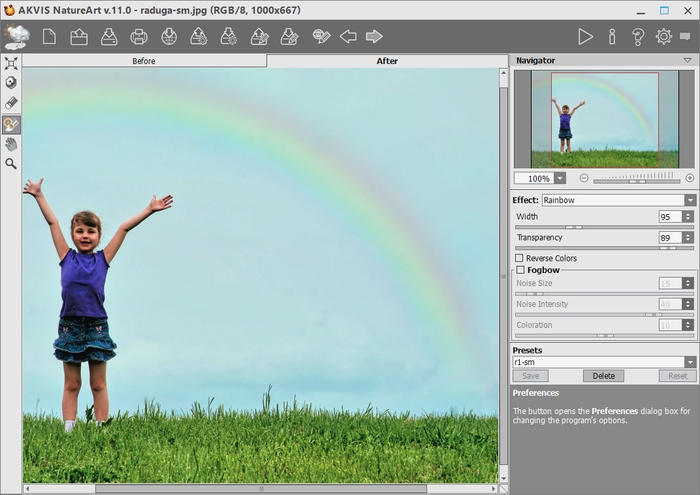Load guiding lines with upload pencil icon
Viewport: 700px width, 495px height.
(259, 37)
